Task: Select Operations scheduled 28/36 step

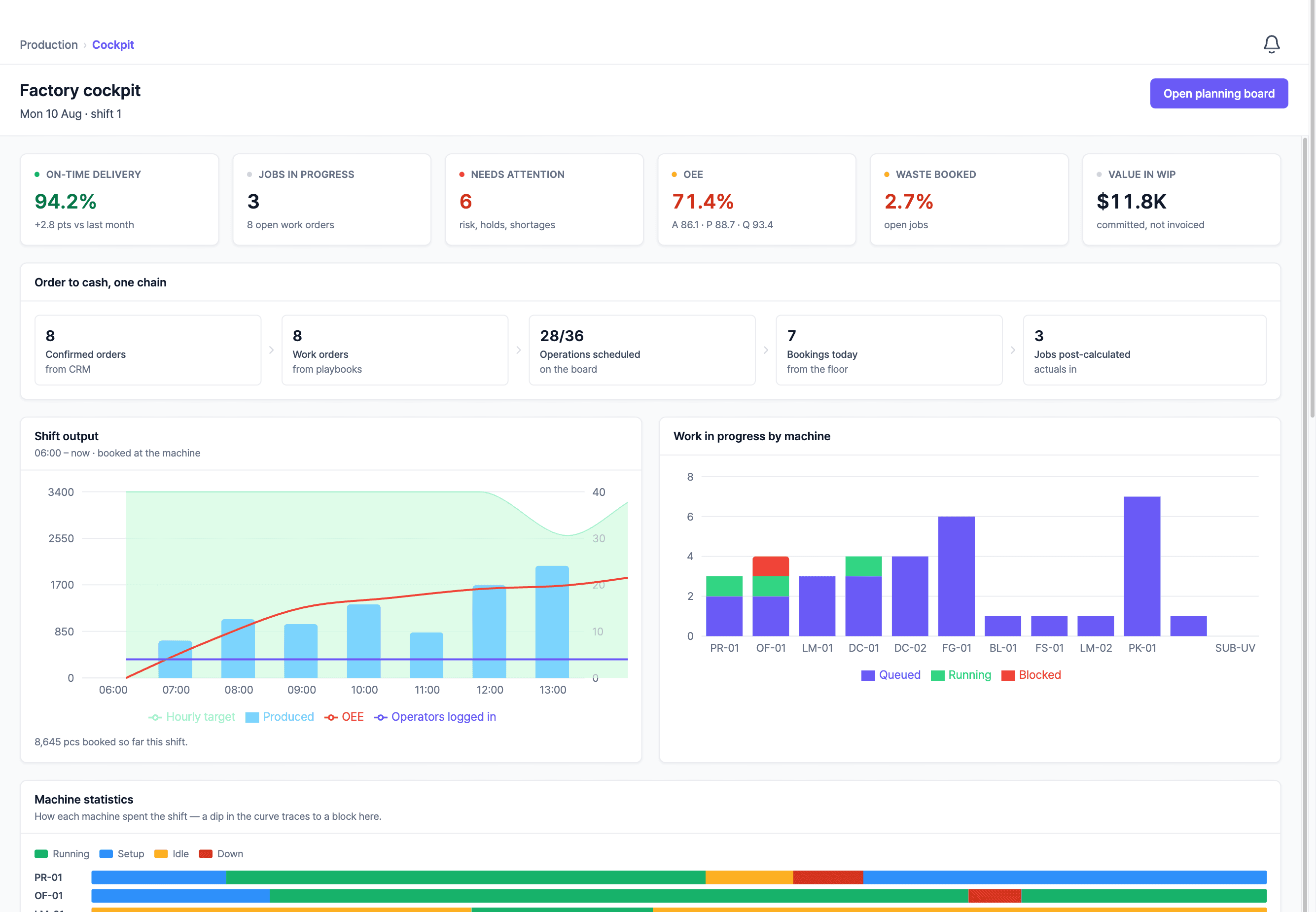Action: (641, 351)
